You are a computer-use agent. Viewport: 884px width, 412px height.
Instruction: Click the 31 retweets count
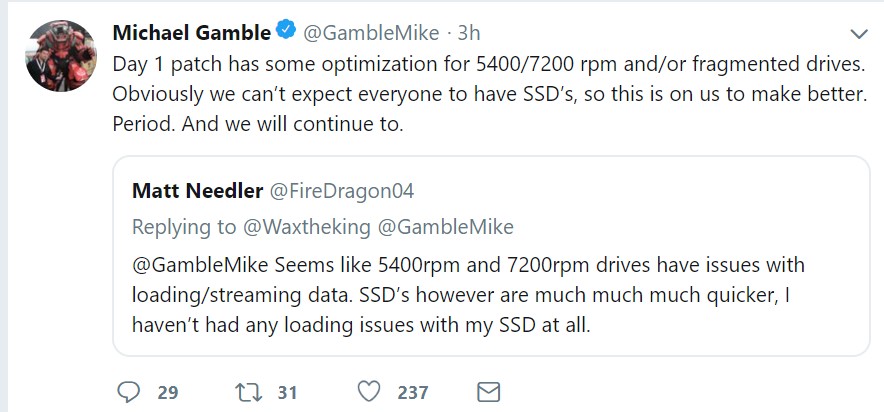287,392
